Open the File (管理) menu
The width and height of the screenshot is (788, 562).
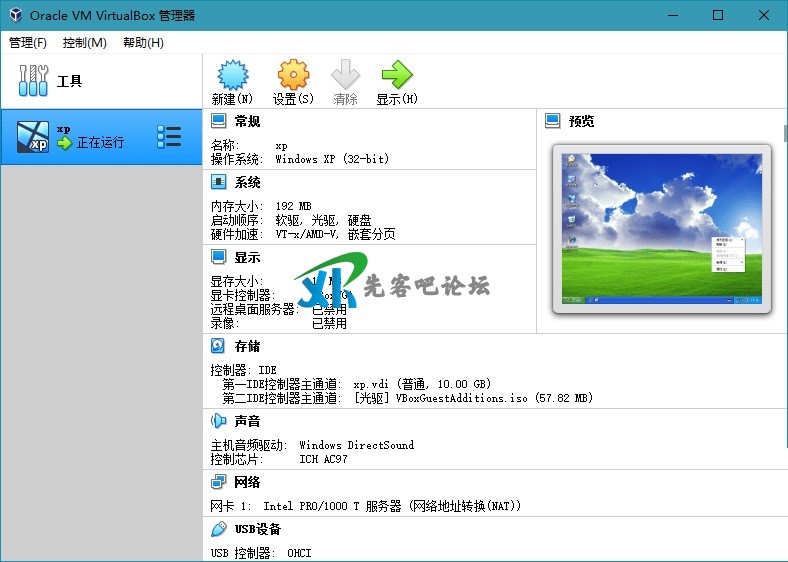coord(28,43)
